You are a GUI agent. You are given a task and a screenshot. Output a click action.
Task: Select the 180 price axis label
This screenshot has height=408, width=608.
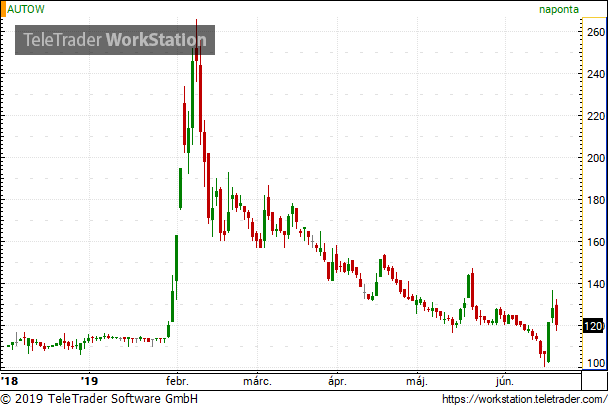point(596,200)
